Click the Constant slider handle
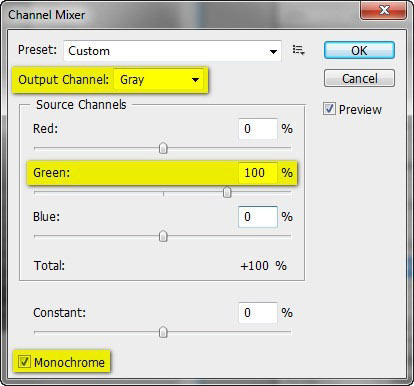This screenshot has height=386, width=414. point(163,332)
